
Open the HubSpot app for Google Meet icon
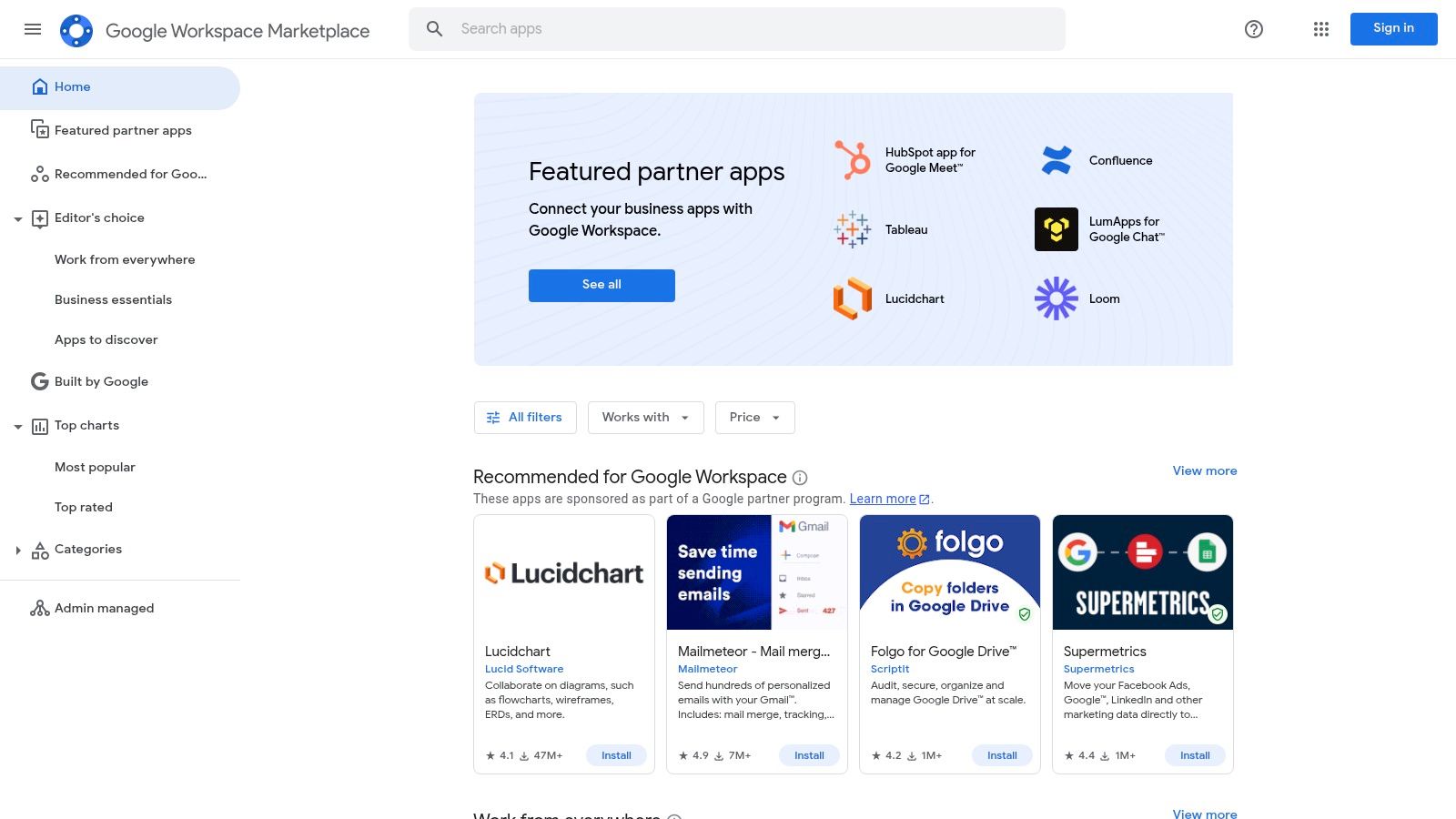click(x=852, y=159)
